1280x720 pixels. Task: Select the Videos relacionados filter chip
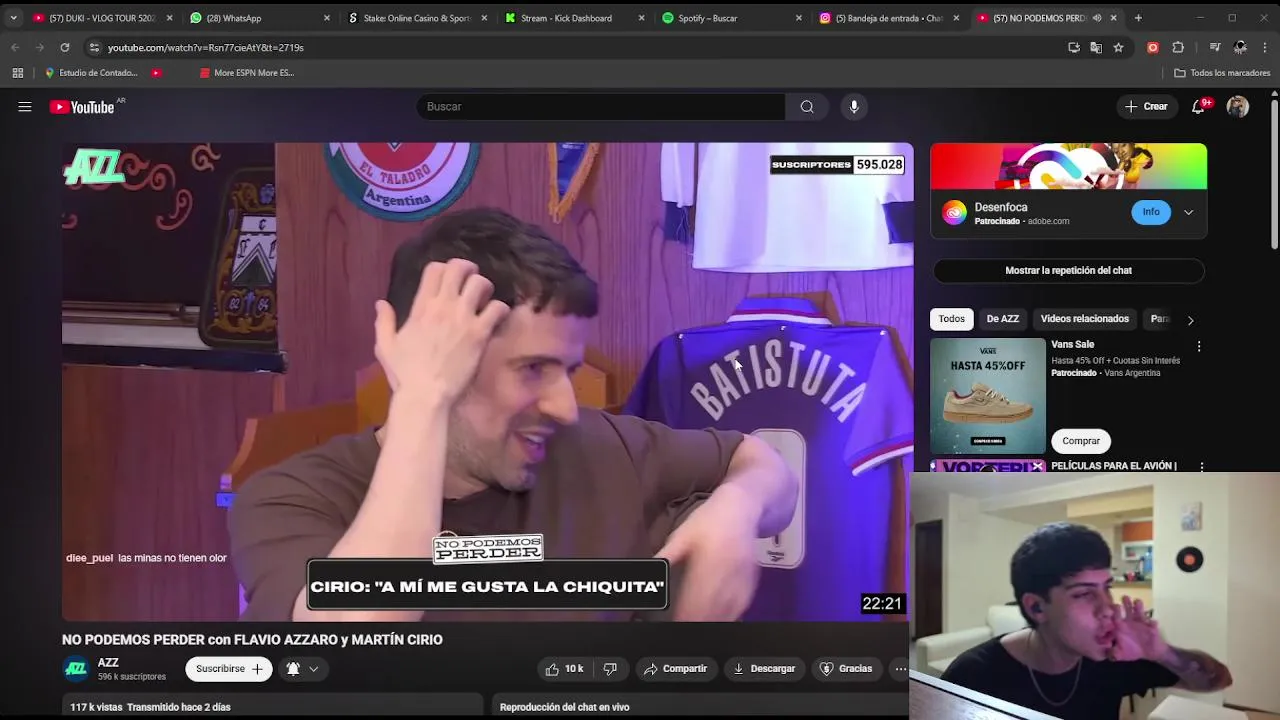pyautogui.click(x=1084, y=319)
